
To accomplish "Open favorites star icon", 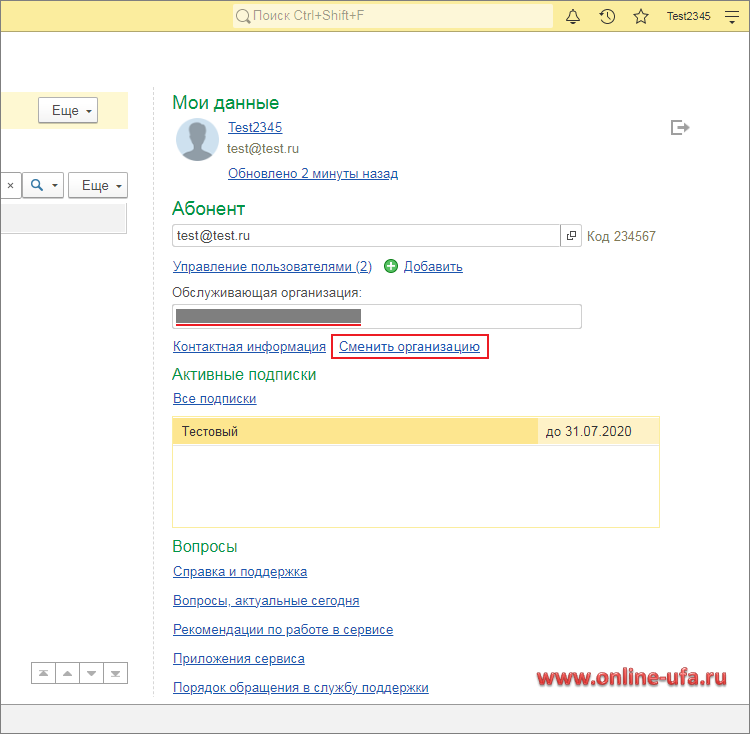I will (640, 17).
